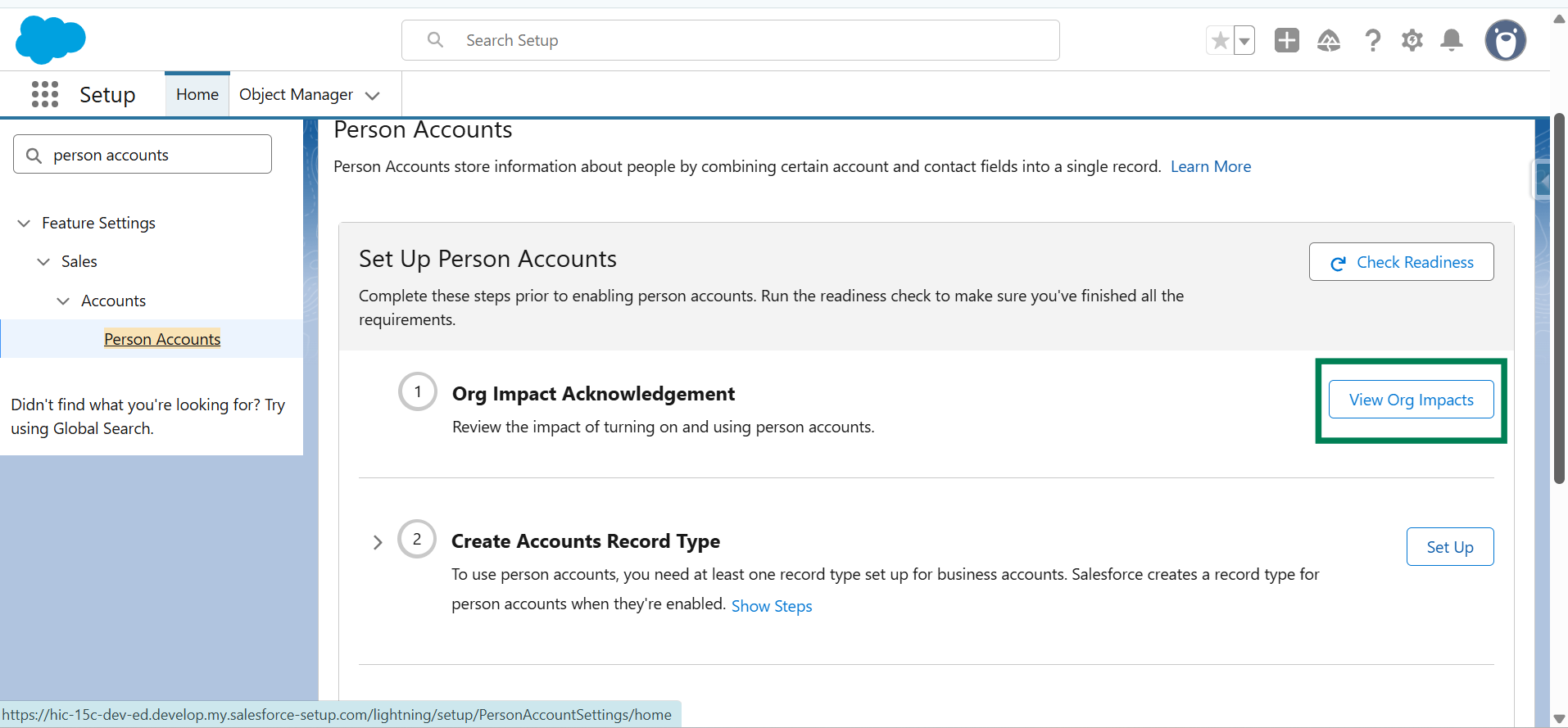Click the favorites star icon
1568x728 pixels.
[x=1220, y=40]
